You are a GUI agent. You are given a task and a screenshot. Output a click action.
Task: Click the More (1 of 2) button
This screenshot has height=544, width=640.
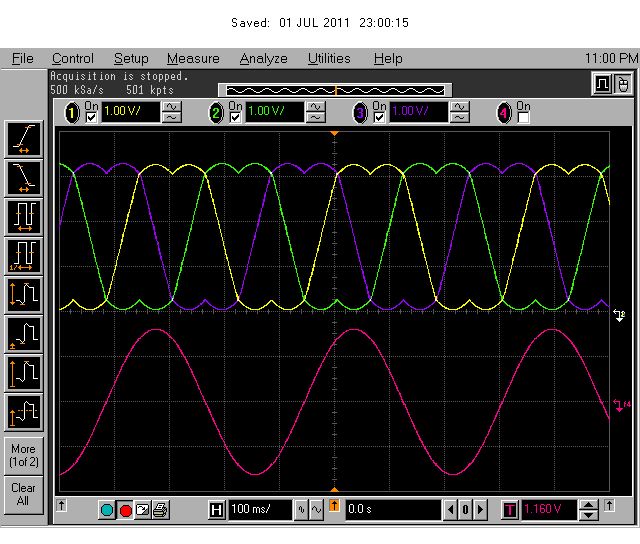click(23, 455)
